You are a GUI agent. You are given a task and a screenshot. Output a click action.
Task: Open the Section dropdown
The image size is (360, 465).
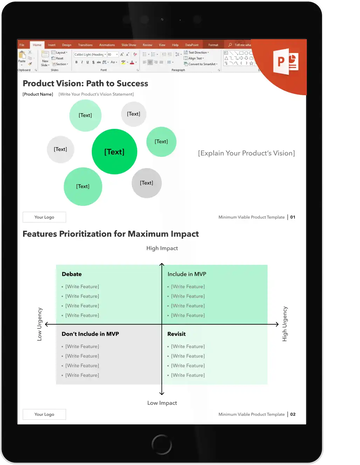[59, 64]
